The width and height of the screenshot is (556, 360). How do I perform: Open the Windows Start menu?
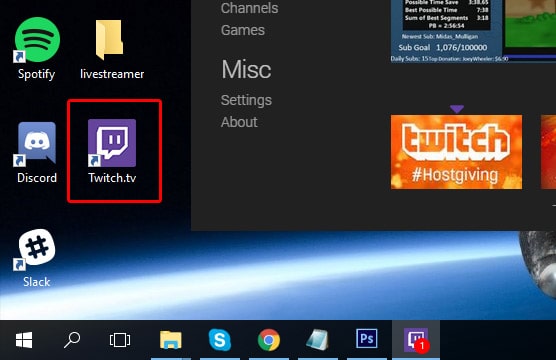24,340
